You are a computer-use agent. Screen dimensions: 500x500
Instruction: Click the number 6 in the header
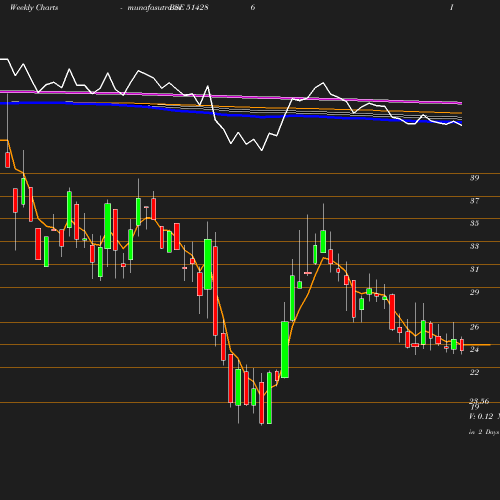(x=253, y=7)
